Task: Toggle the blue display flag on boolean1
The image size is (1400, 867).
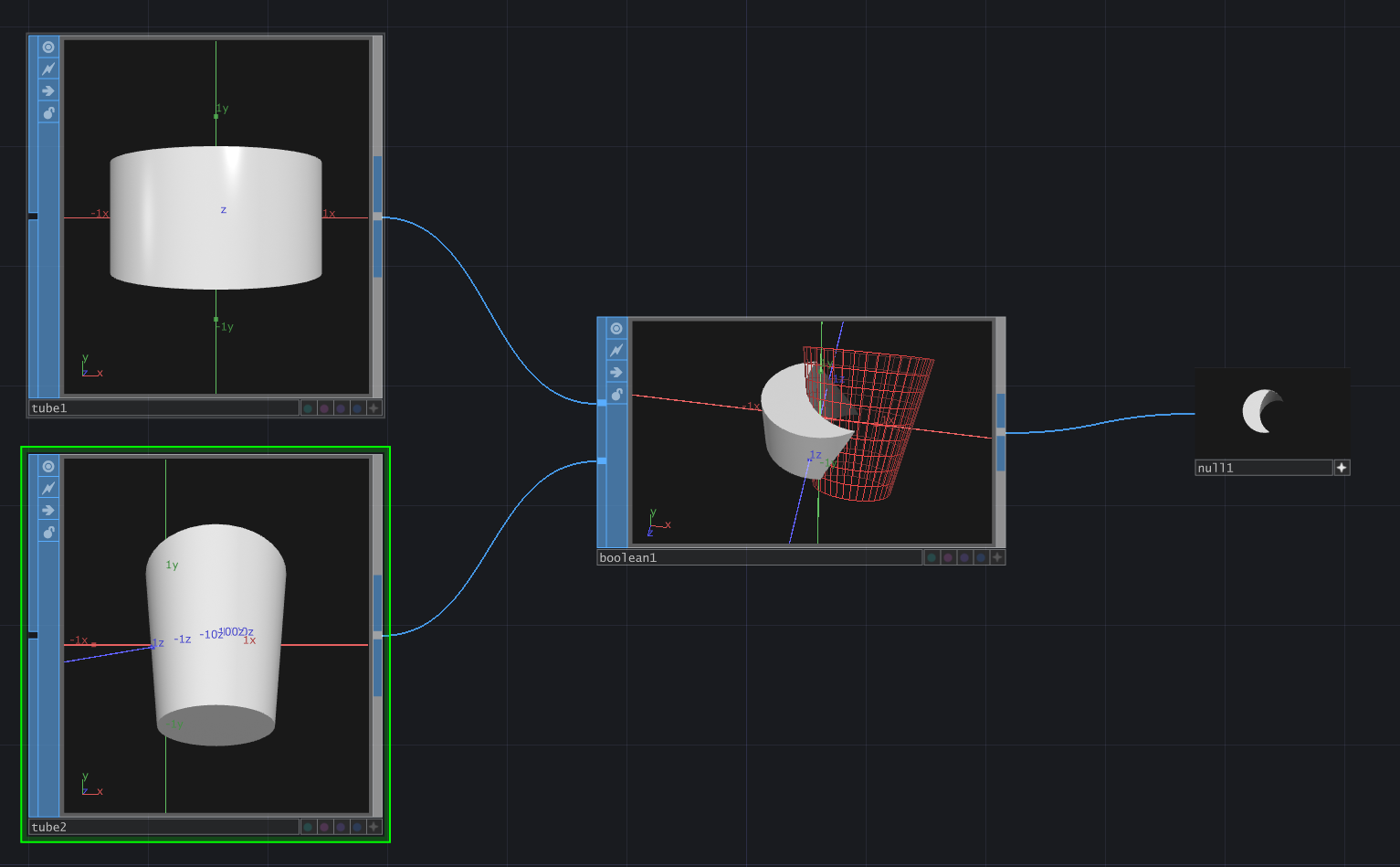Action: pos(981,557)
